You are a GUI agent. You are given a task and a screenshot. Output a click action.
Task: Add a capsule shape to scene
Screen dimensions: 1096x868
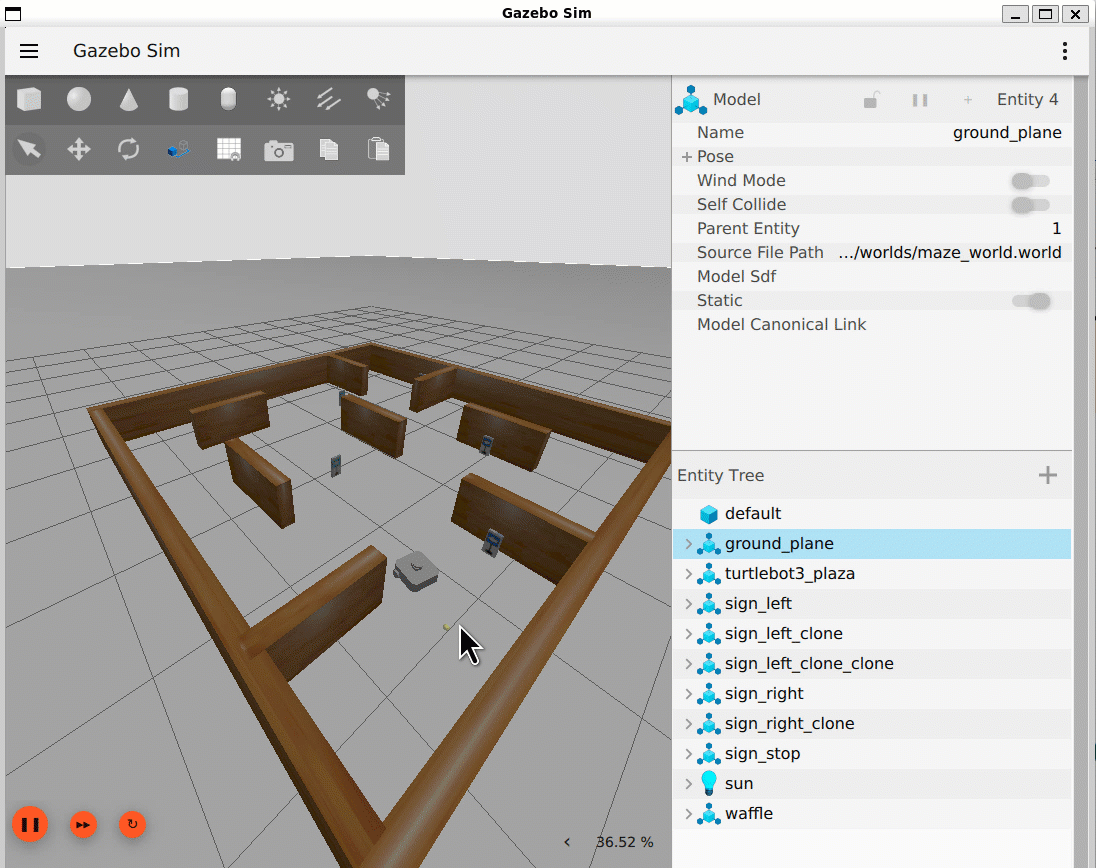click(229, 99)
